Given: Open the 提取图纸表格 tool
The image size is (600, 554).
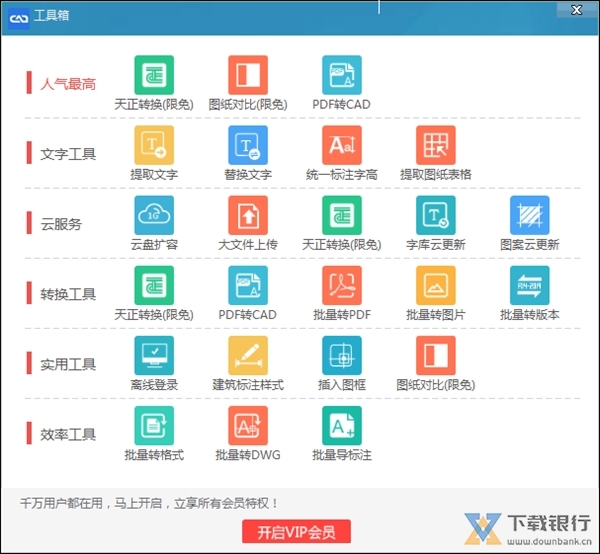Looking at the screenshot, I should pyautogui.click(x=436, y=145).
